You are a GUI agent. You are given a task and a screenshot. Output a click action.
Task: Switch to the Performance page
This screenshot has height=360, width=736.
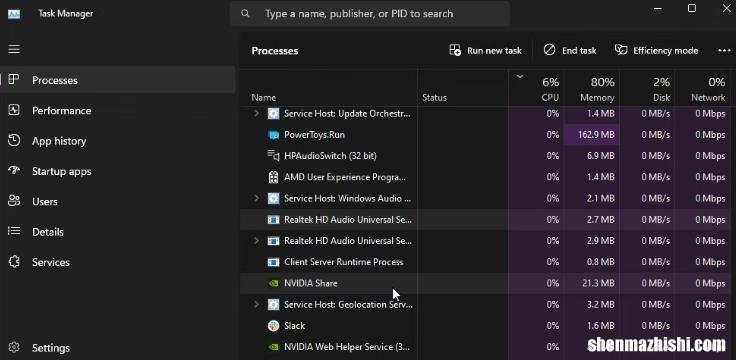pyautogui.click(x=118, y=111)
